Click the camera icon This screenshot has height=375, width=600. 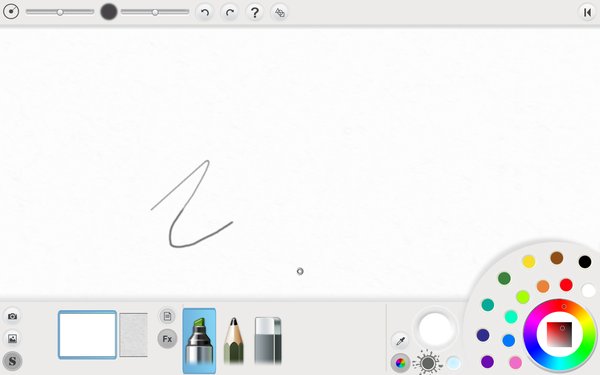pos(12,316)
